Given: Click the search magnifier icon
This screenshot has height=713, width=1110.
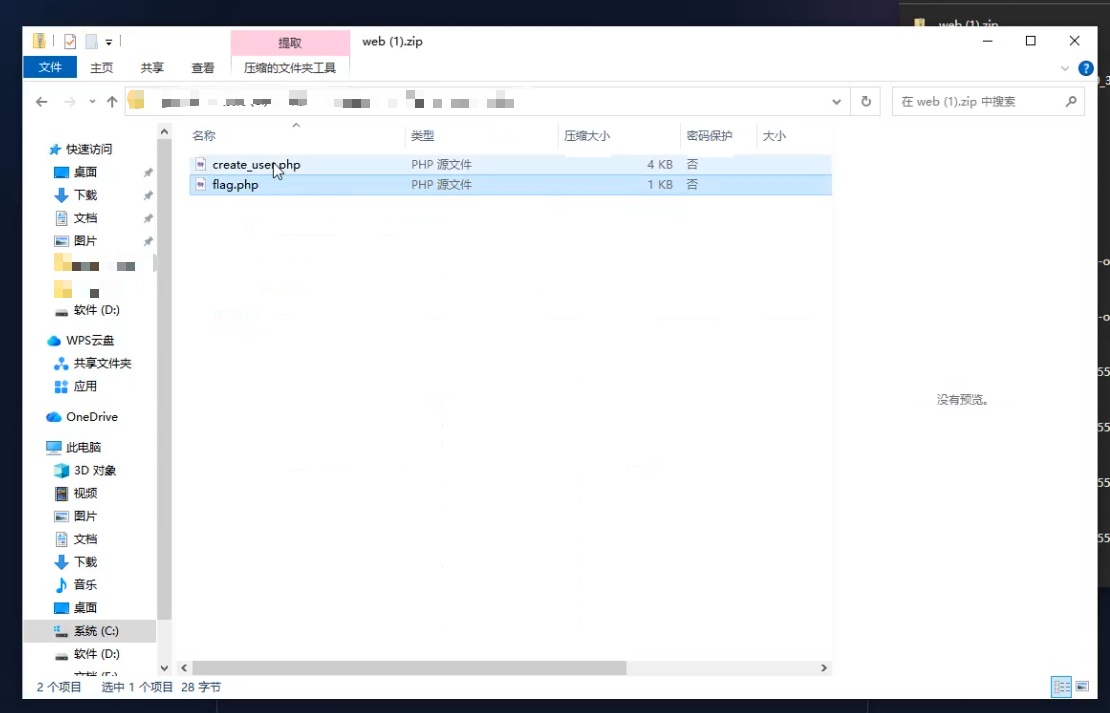Looking at the screenshot, I should 1071,101.
